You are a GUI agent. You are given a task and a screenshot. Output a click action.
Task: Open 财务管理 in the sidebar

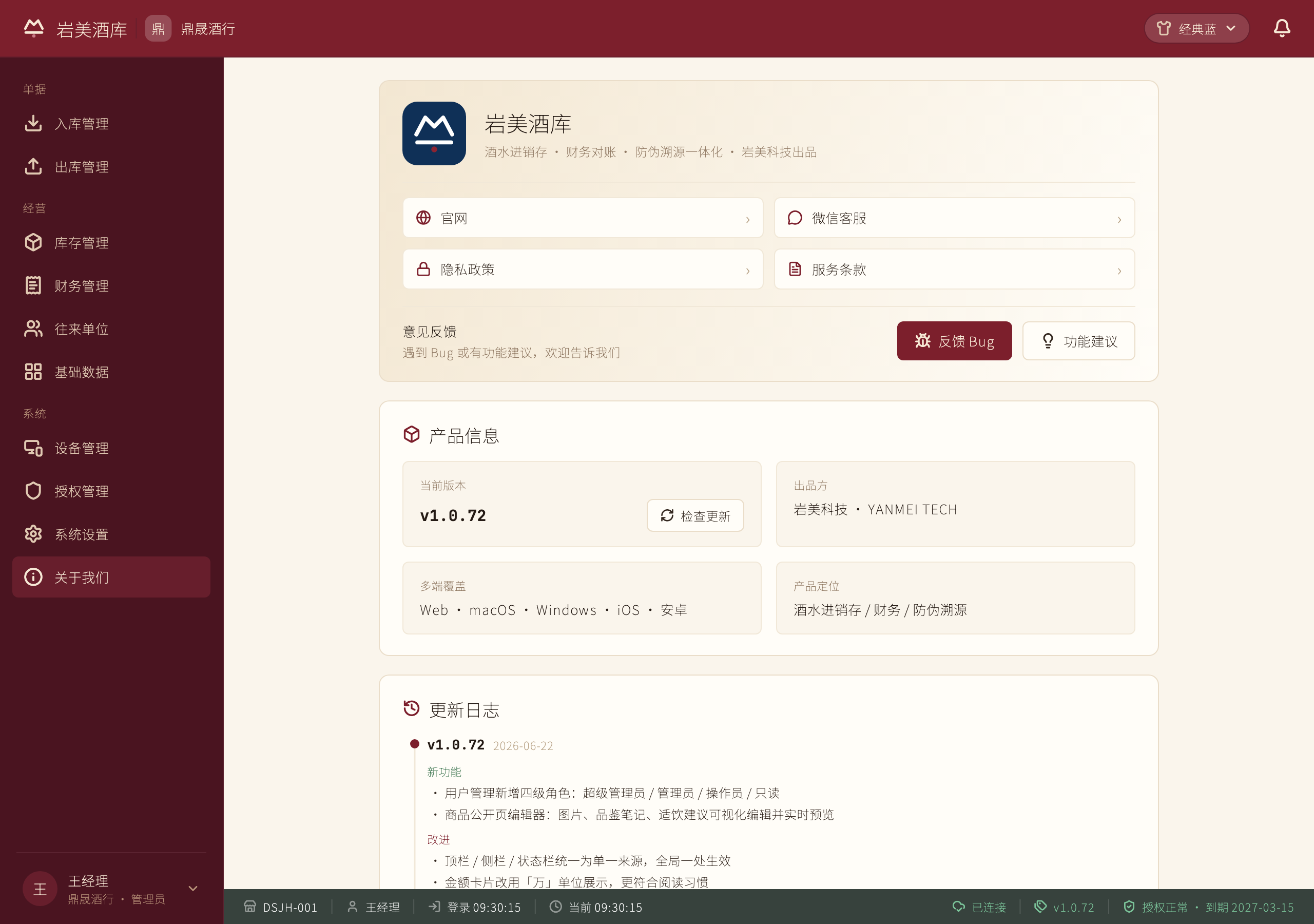pyautogui.click(x=111, y=286)
